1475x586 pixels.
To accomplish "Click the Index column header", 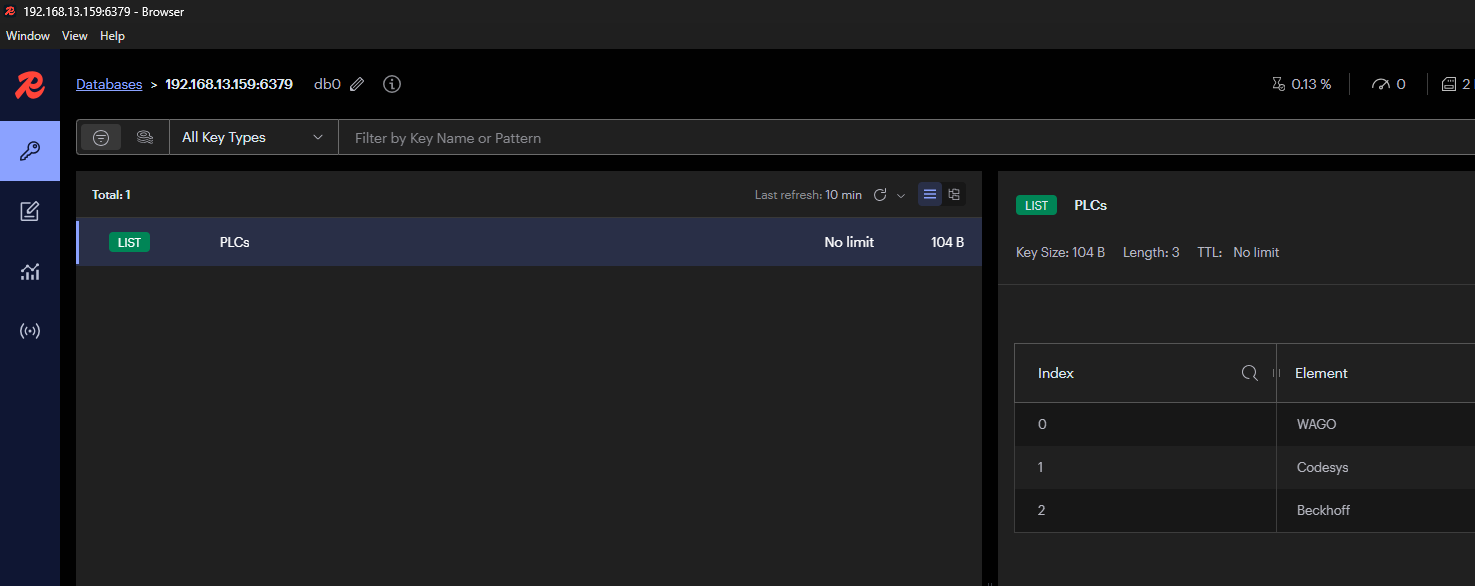I will [1145, 373].
